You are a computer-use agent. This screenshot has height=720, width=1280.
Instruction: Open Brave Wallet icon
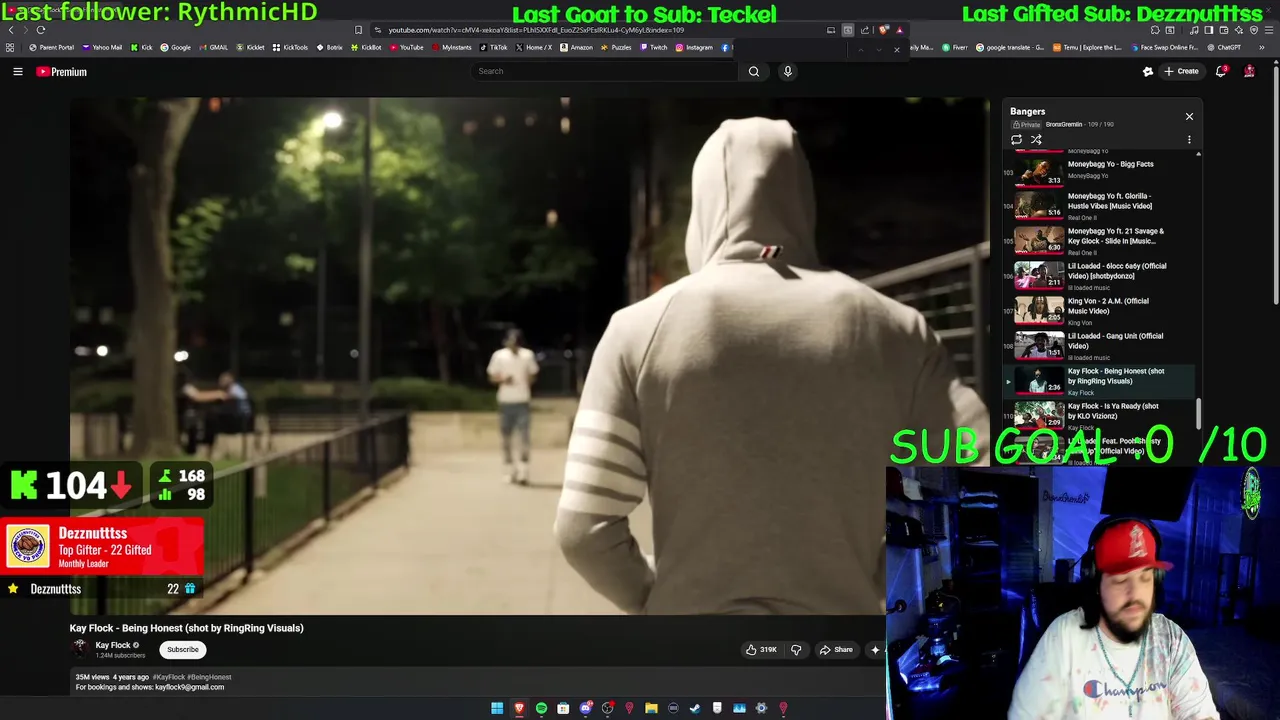coord(1224,30)
